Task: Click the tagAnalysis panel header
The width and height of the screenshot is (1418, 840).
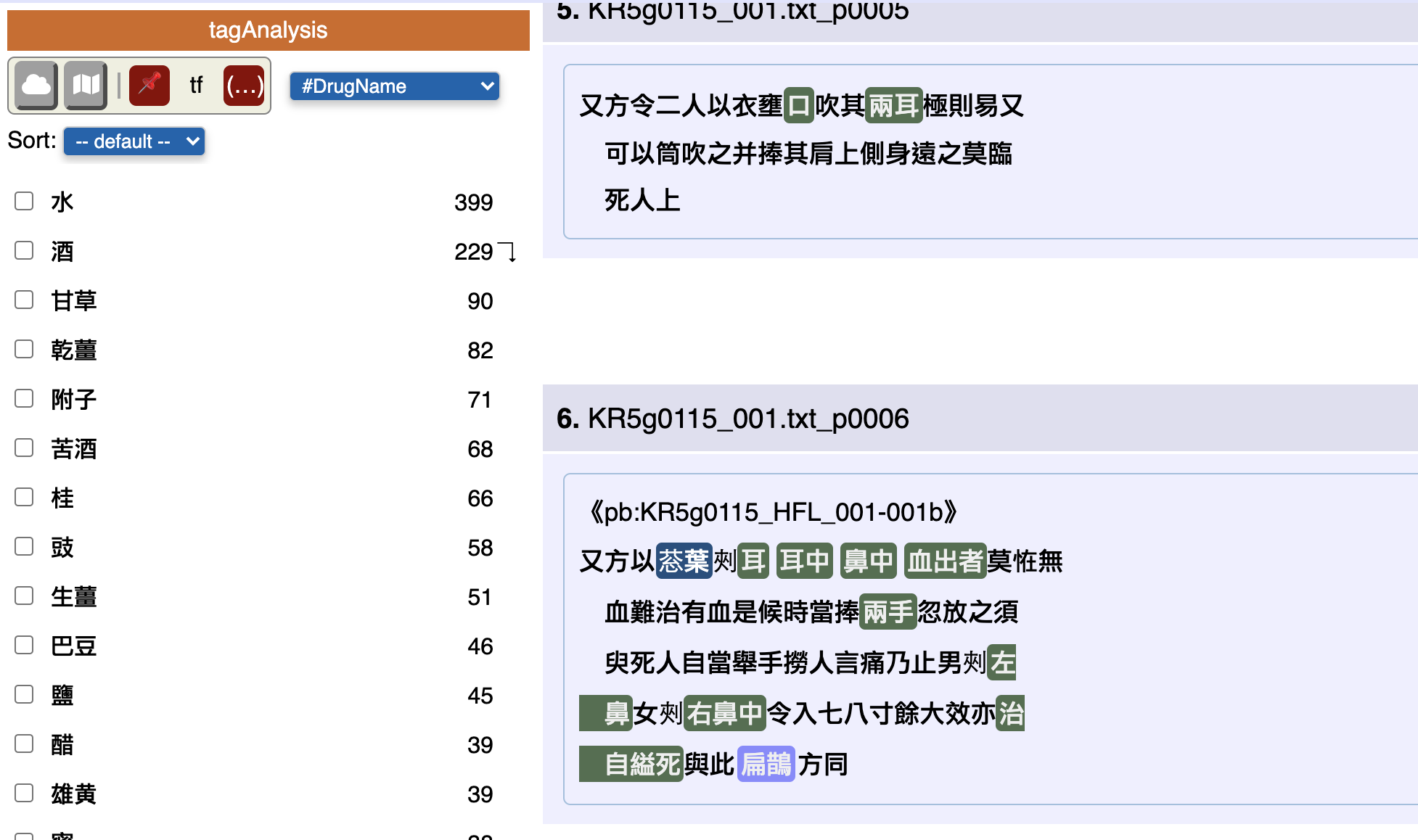Action: 268,30
